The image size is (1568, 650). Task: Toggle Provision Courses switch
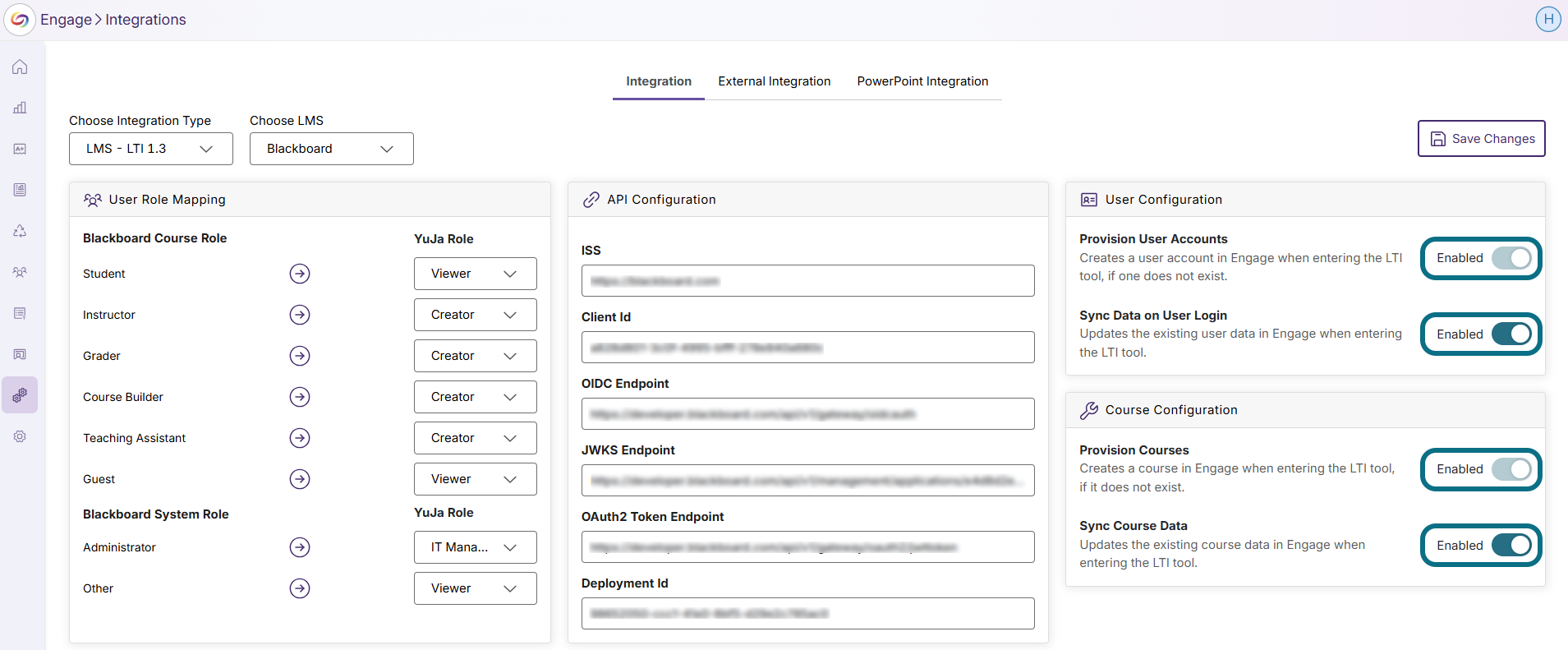[x=1511, y=469]
